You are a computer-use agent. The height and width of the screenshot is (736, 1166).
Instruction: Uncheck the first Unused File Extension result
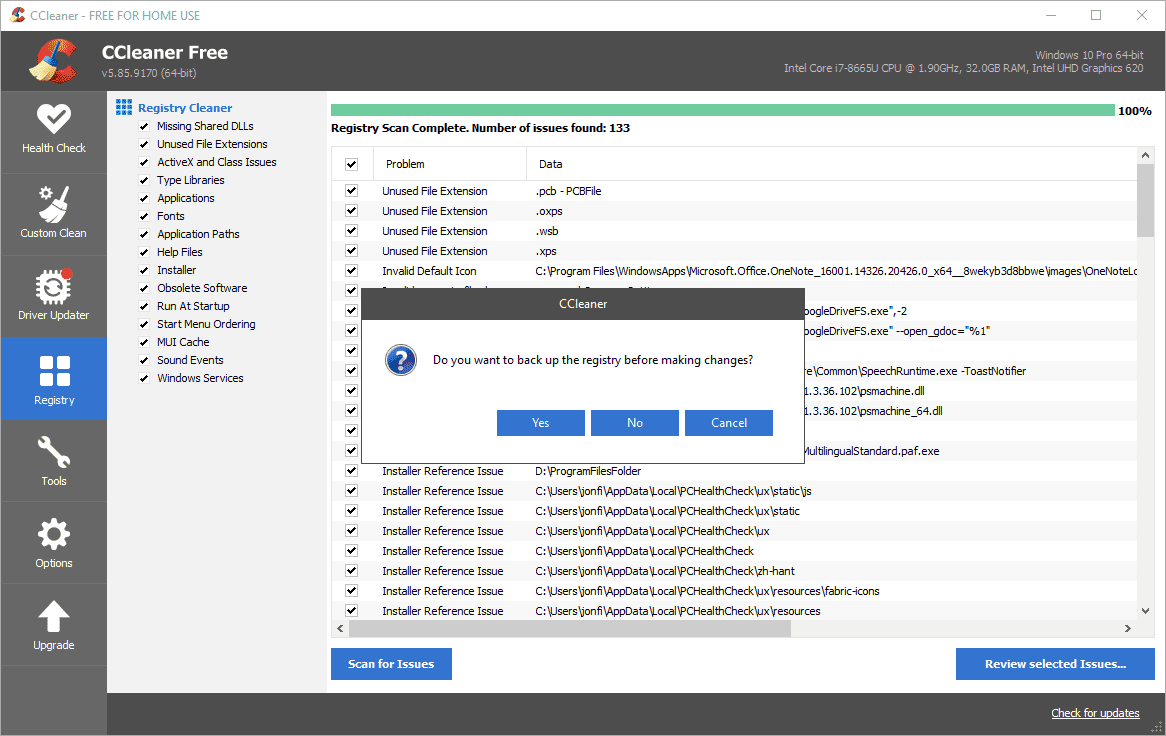pos(352,191)
